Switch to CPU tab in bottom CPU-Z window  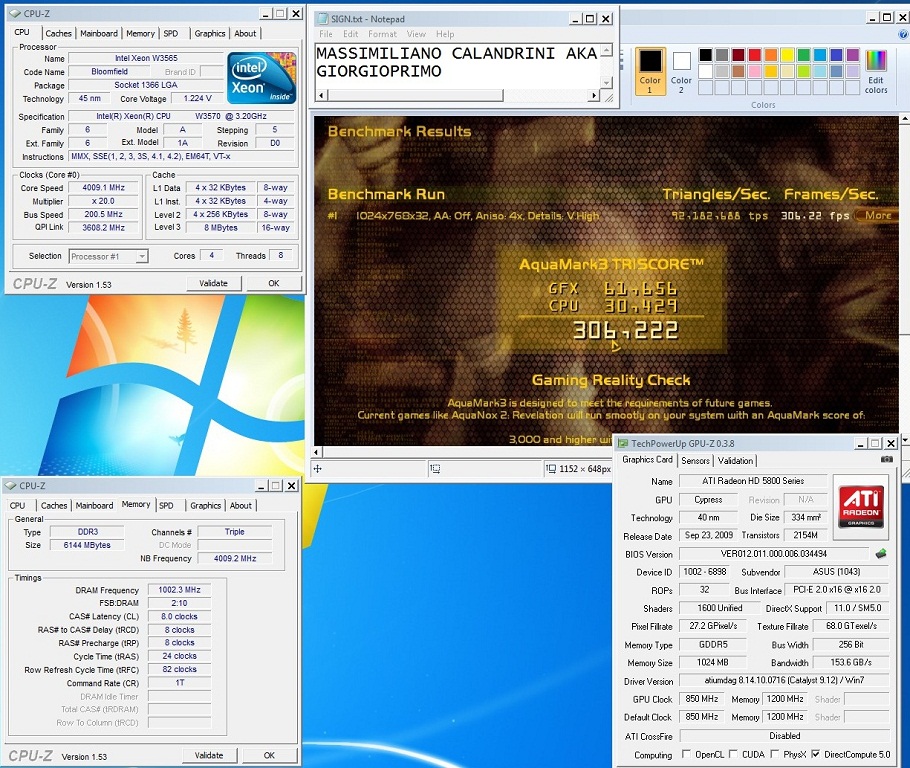pyautogui.click(x=17, y=506)
